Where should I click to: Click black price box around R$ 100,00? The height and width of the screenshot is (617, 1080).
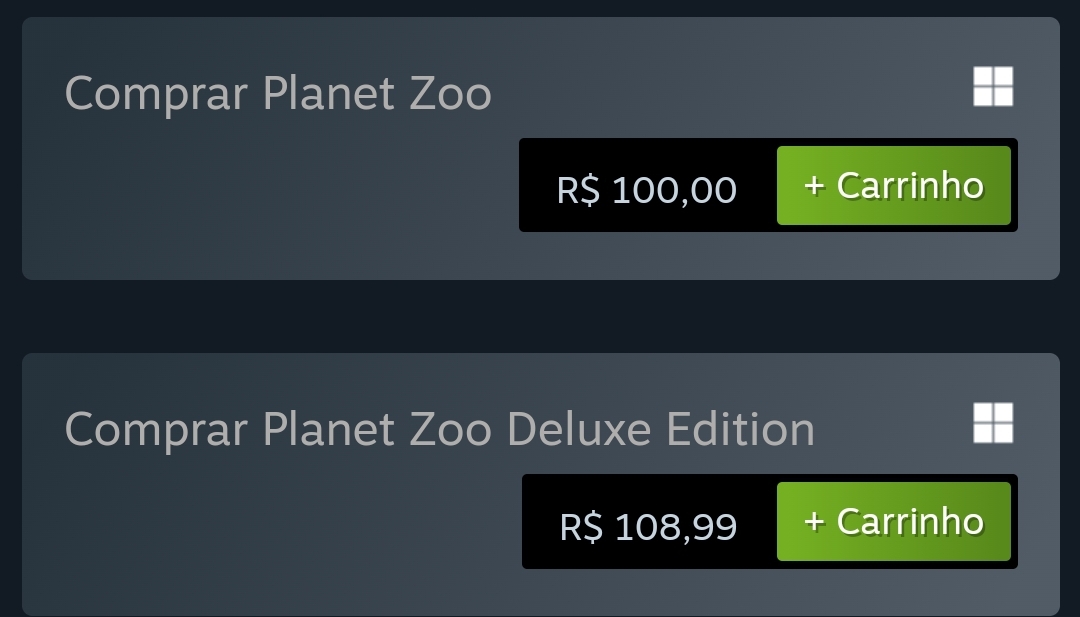tap(648, 185)
